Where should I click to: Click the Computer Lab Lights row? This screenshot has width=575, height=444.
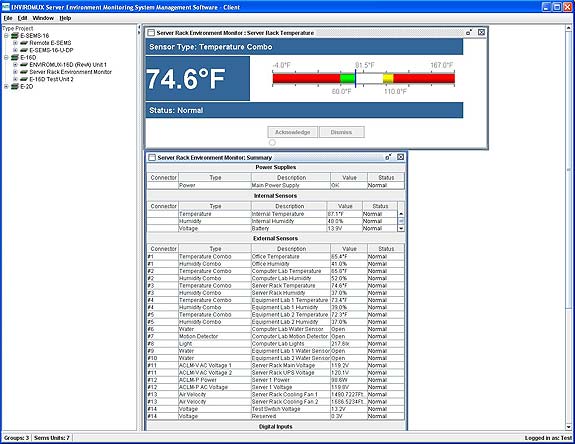pyautogui.click(x=276, y=344)
